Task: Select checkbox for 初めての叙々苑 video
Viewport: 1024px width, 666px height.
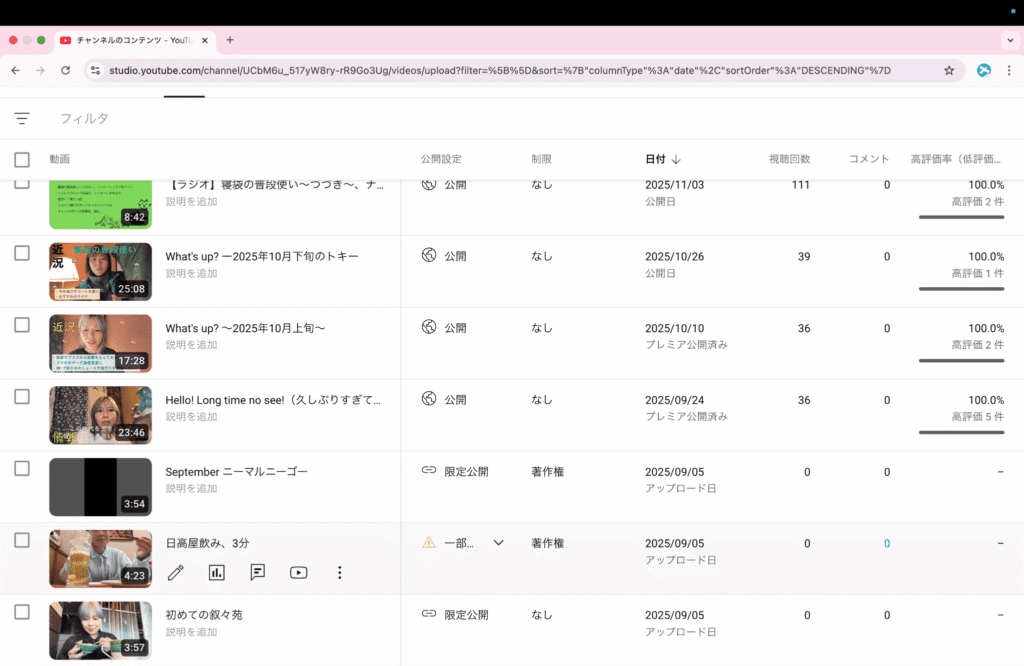Action: pos(22,612)
